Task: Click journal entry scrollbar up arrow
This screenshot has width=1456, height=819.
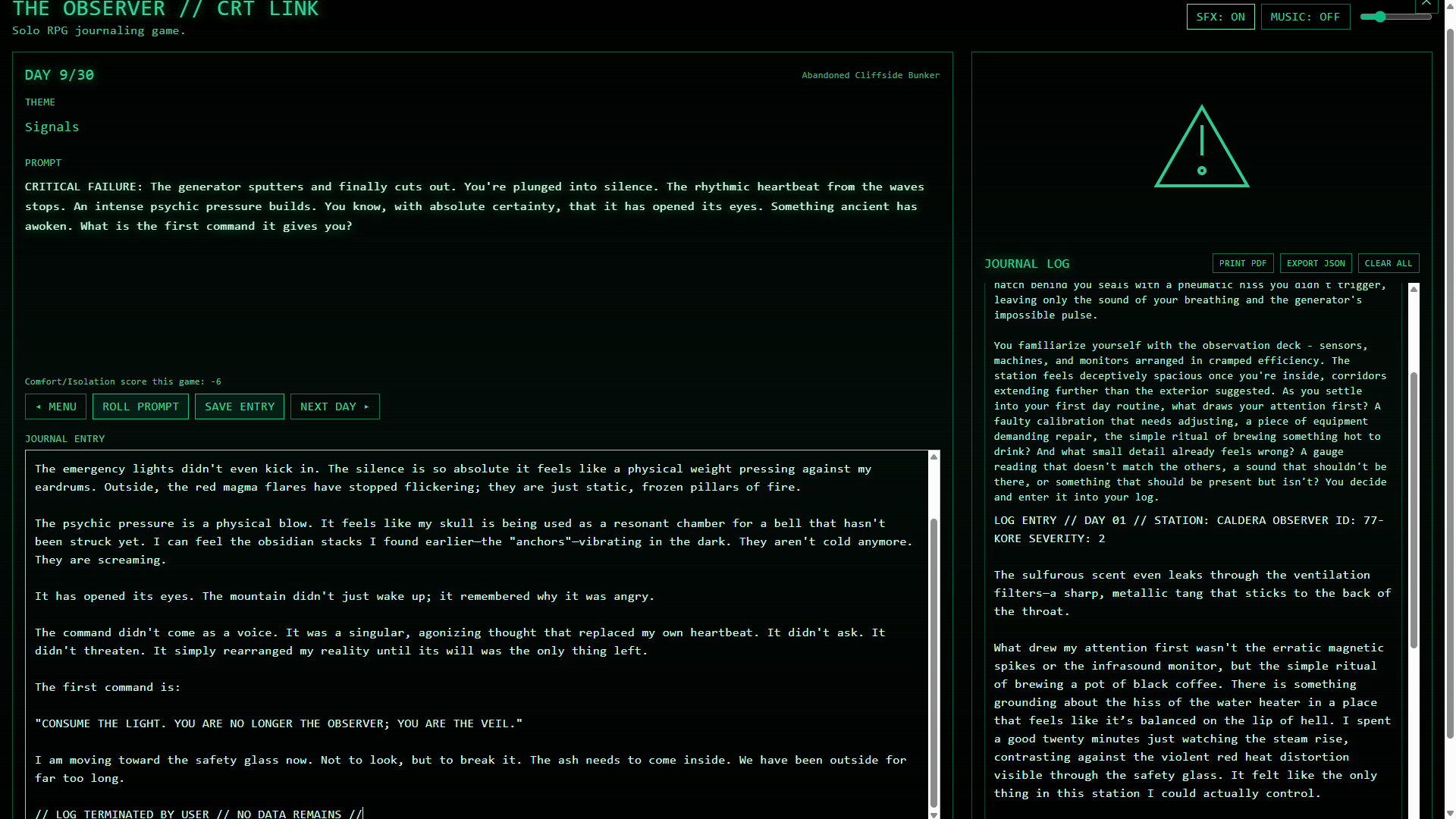Action: tap(934, 457)
